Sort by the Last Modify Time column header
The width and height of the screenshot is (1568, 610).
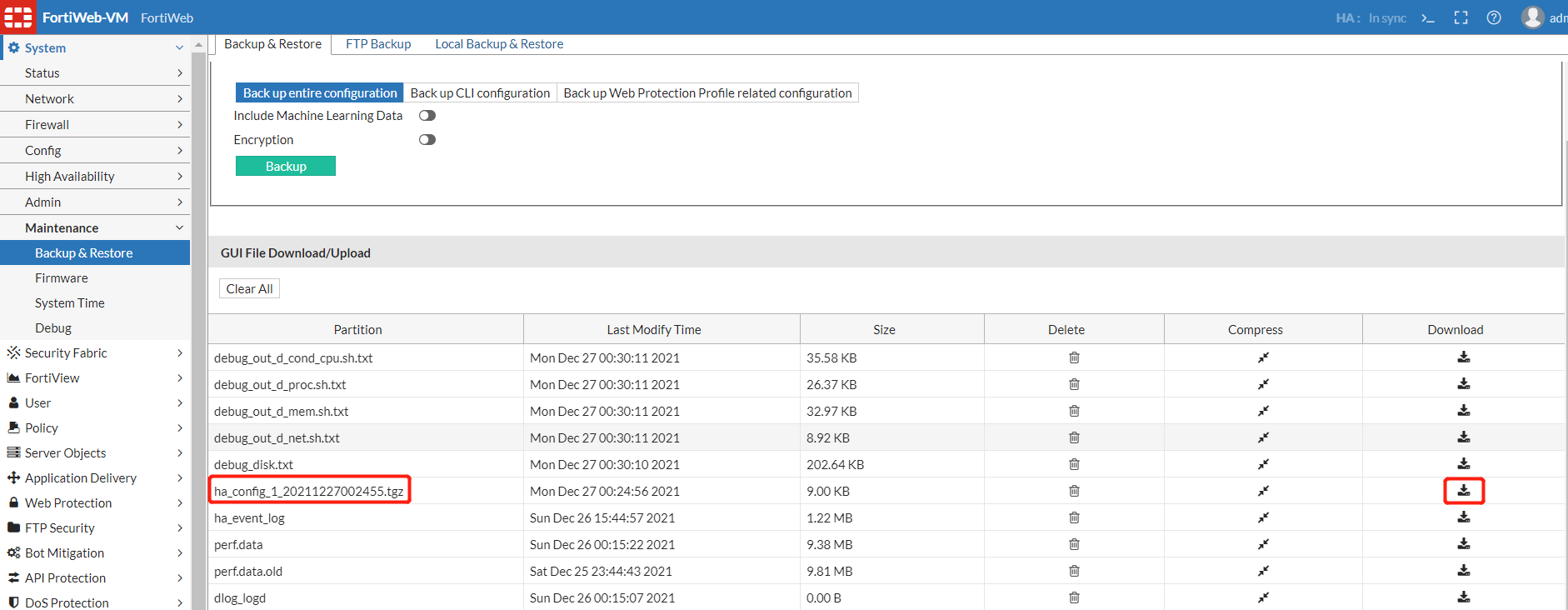(653, 330)
